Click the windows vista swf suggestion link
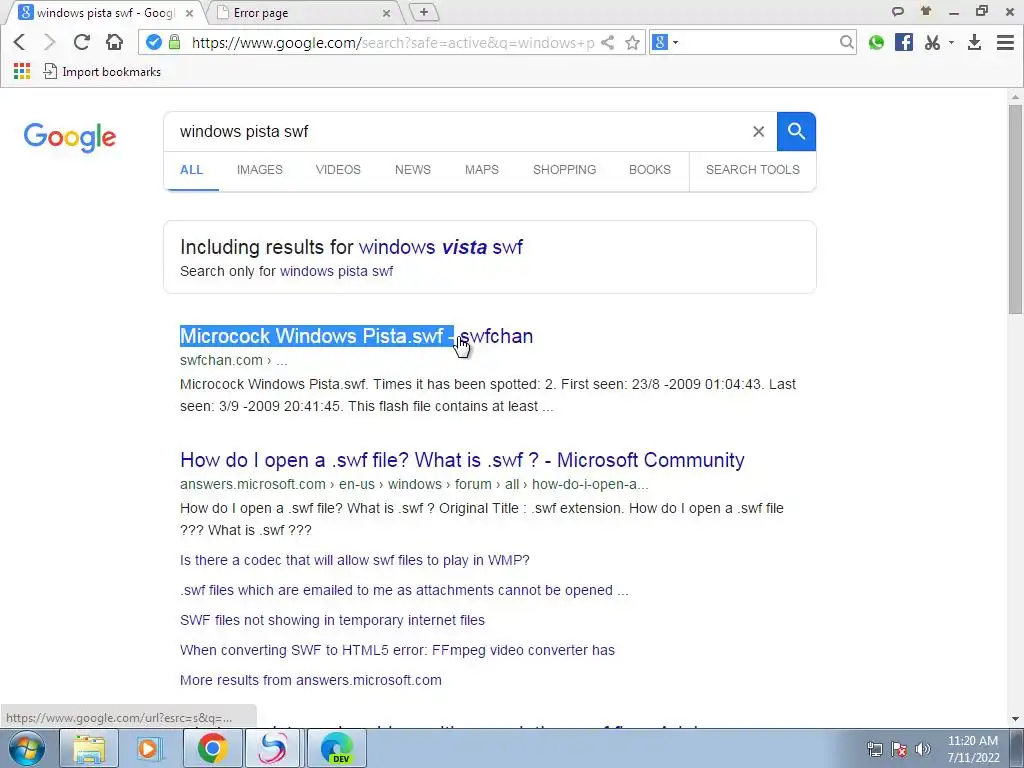This screenshot has width=1024, height=768. 441,247
